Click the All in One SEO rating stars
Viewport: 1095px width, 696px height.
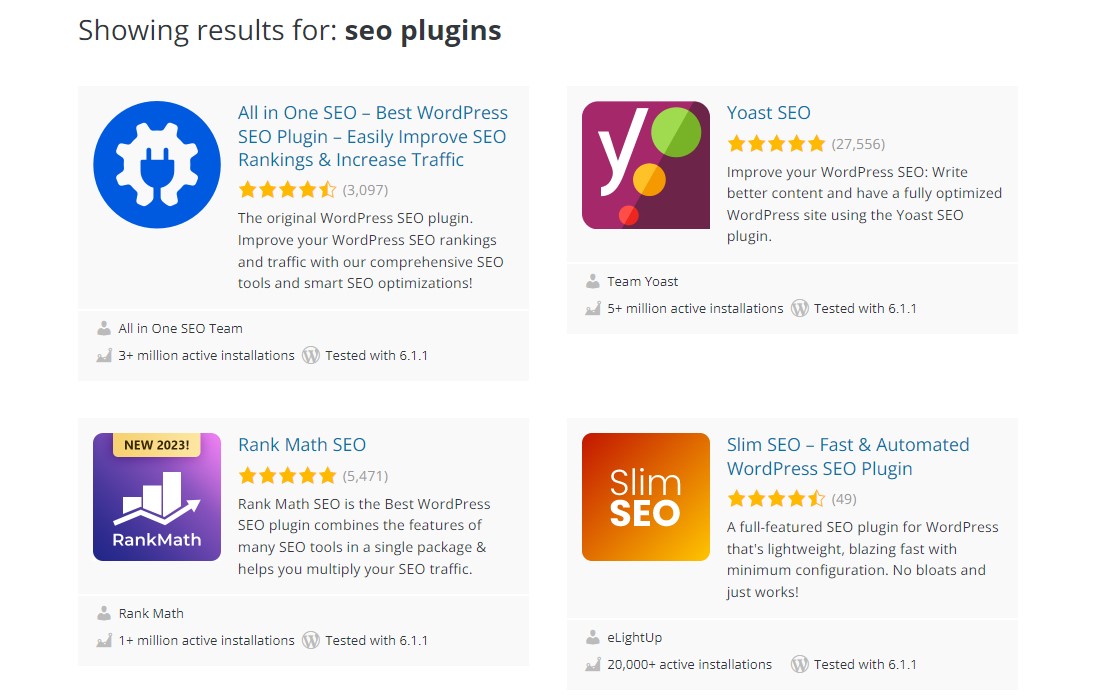pos(287,189)
